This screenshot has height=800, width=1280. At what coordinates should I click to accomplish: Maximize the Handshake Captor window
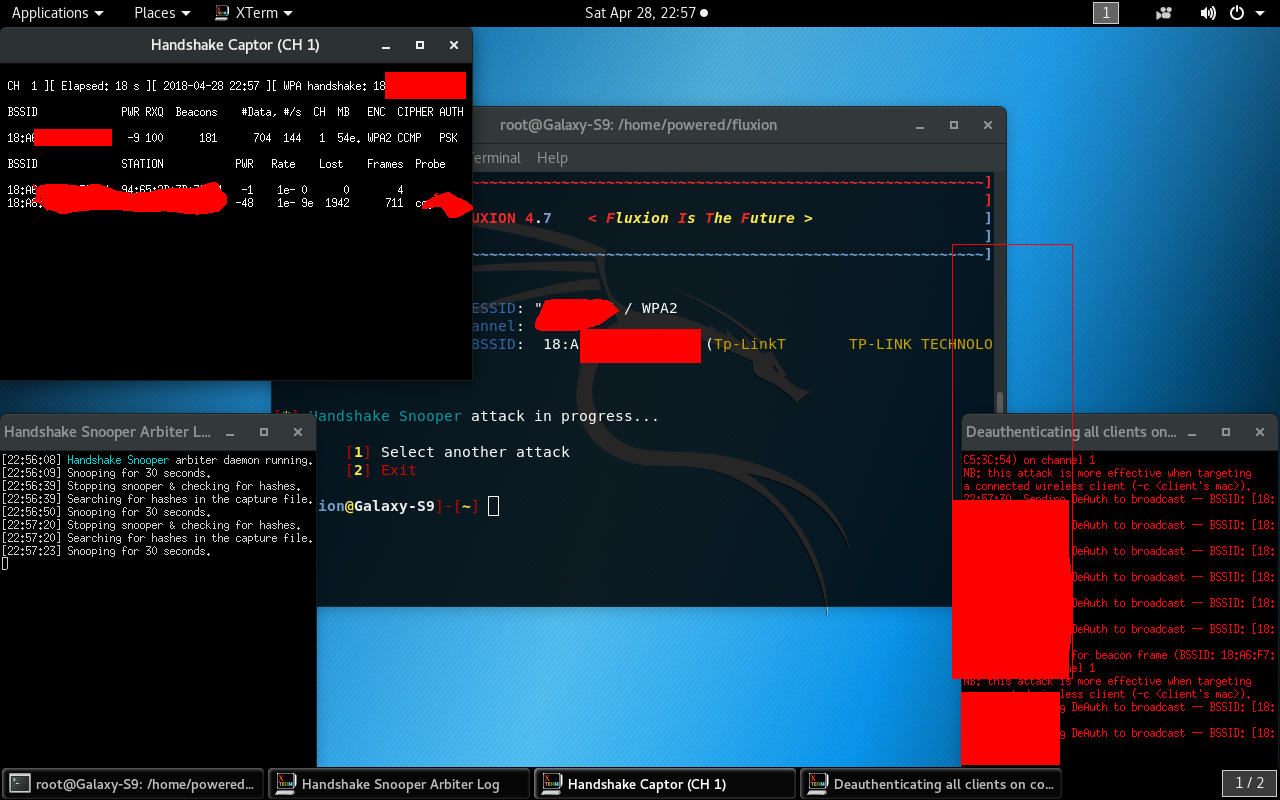(420, 45)
